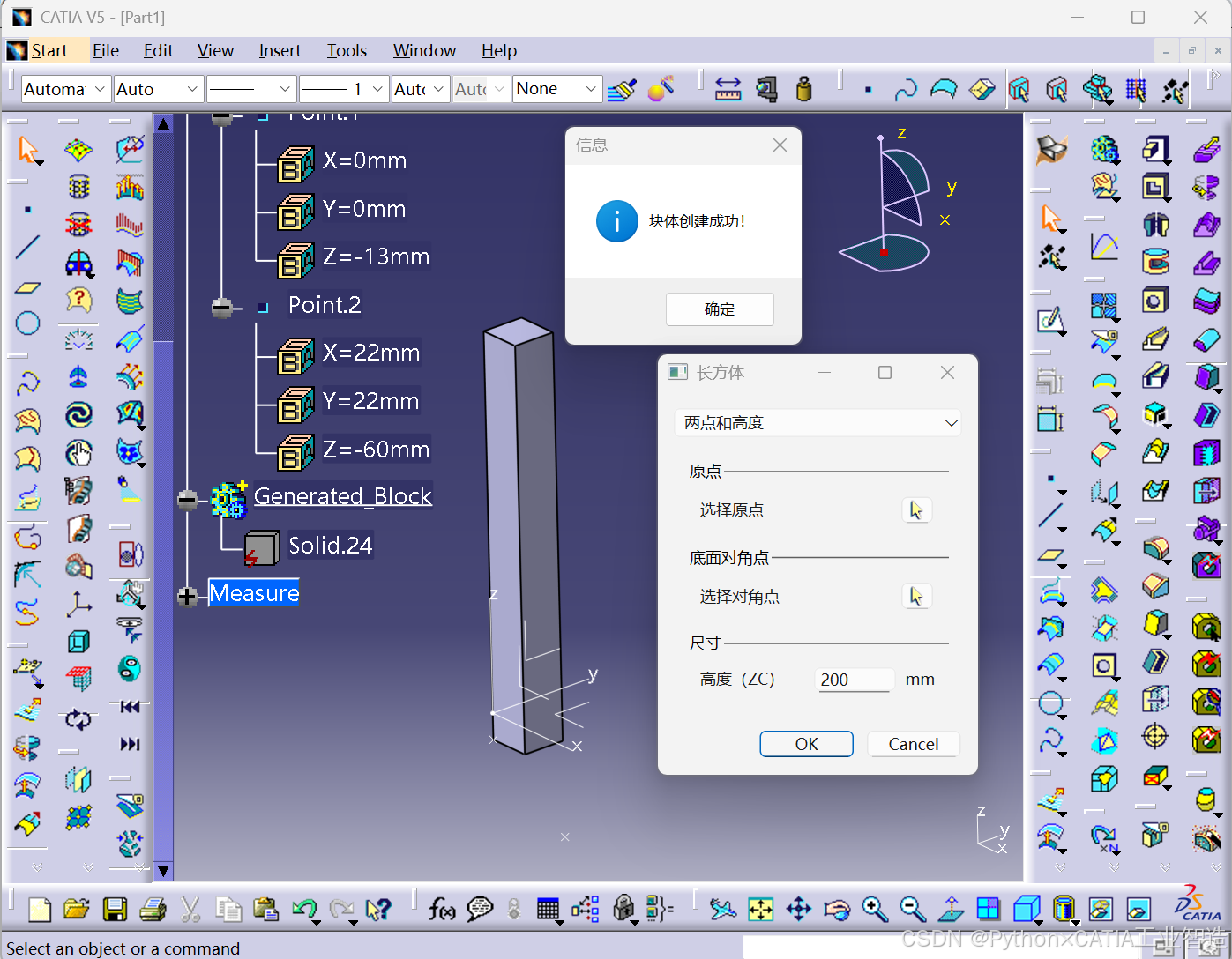Click the 选择对角点 pick-point button

[x=917, y=597]
